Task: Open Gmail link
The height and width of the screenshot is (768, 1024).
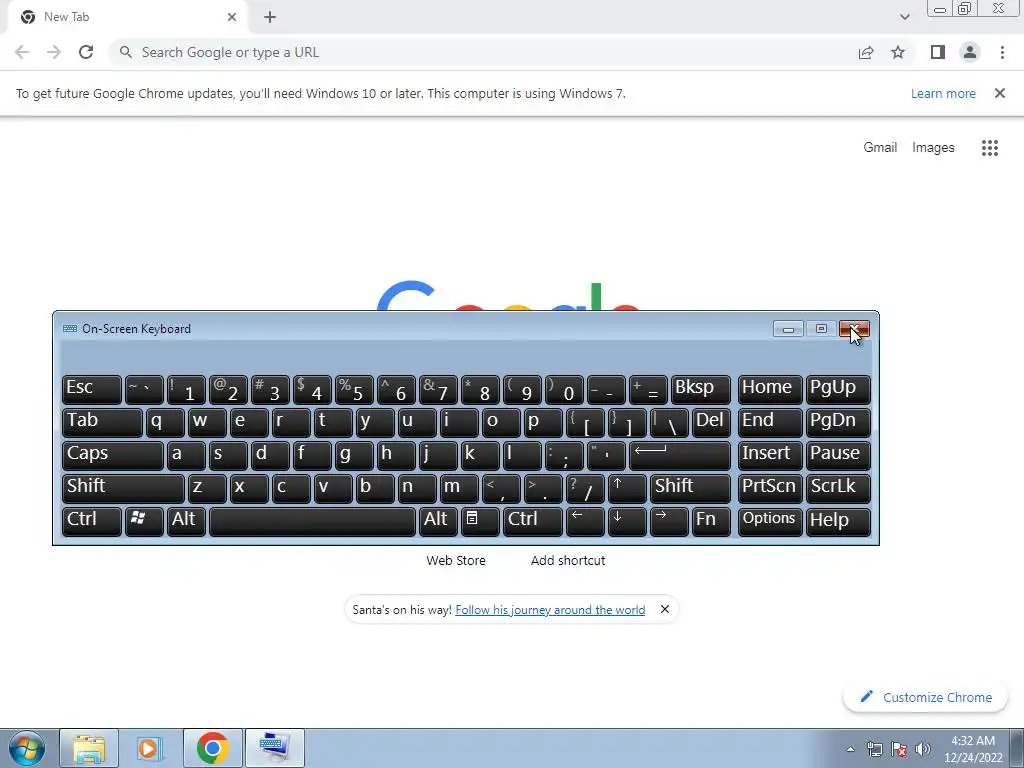Action: click(x=880, y=148)
